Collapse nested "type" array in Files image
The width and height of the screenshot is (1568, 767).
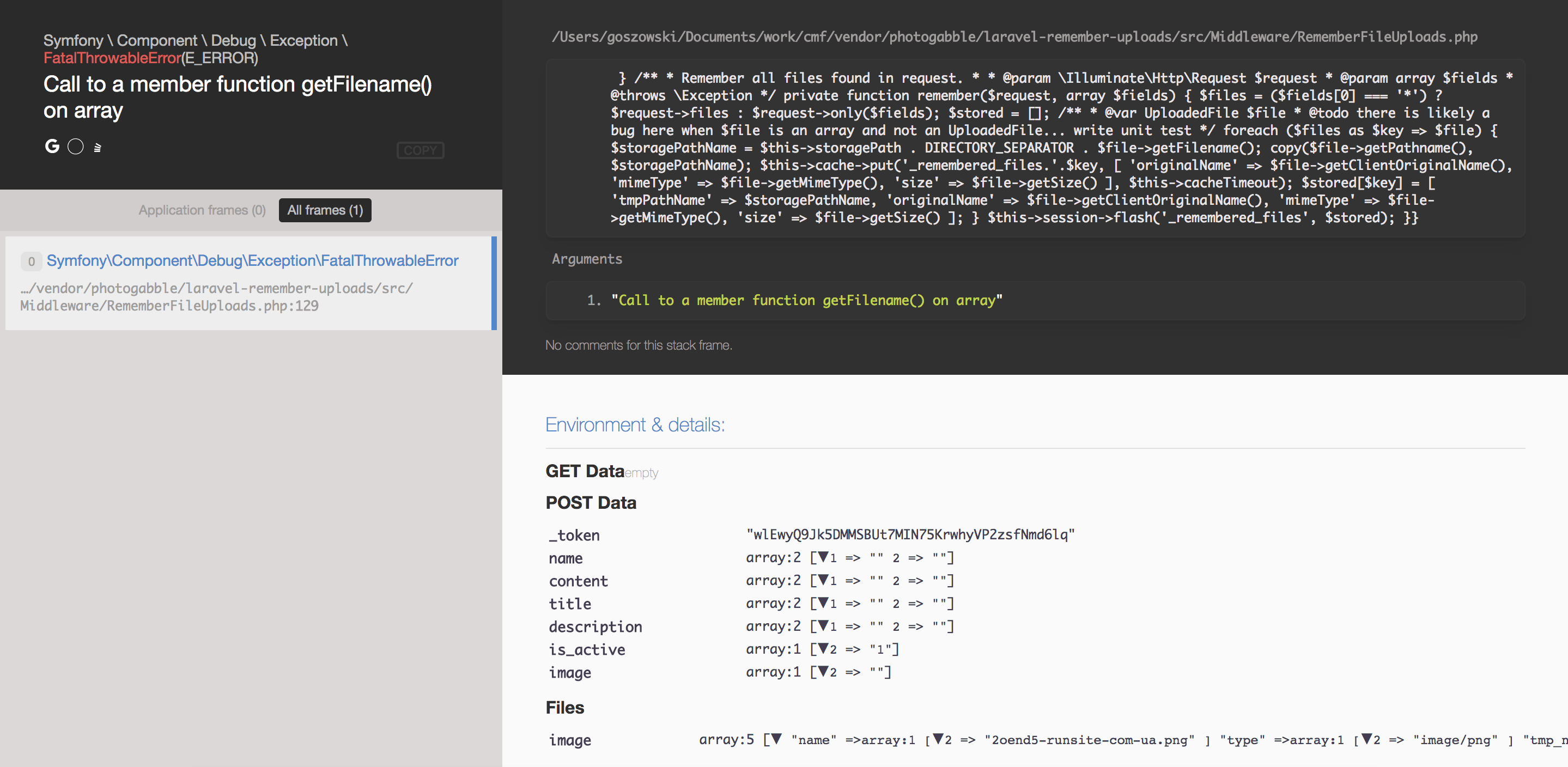pos(1366,739)
